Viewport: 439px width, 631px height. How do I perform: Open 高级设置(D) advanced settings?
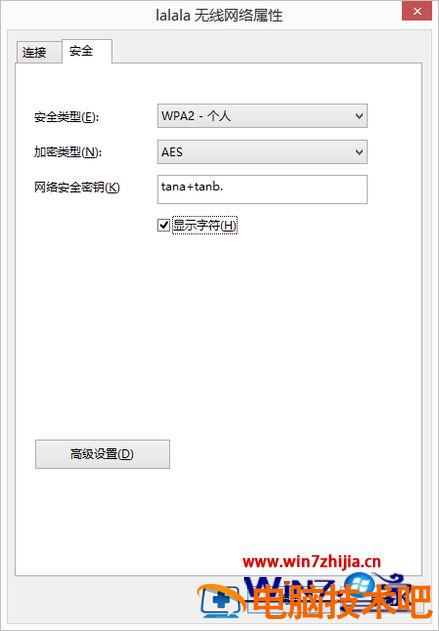pos(102,454)
